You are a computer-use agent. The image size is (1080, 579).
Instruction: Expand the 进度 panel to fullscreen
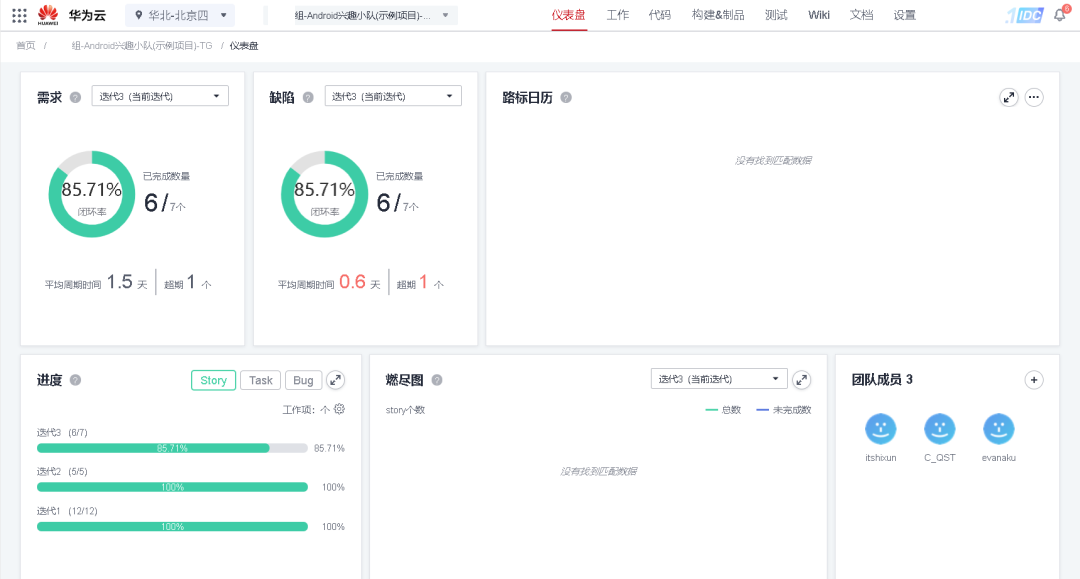335,380
